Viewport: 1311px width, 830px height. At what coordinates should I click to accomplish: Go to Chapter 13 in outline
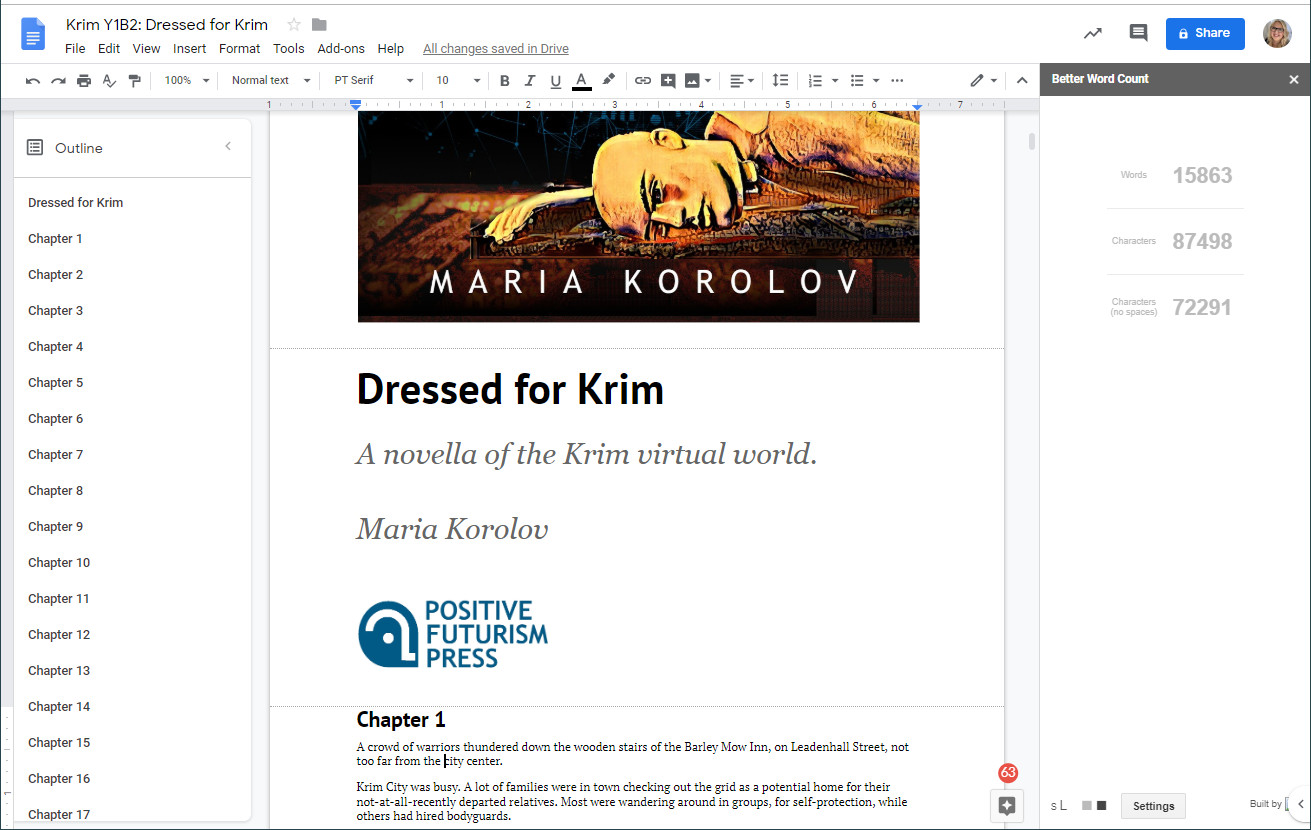tap(59, 671)
